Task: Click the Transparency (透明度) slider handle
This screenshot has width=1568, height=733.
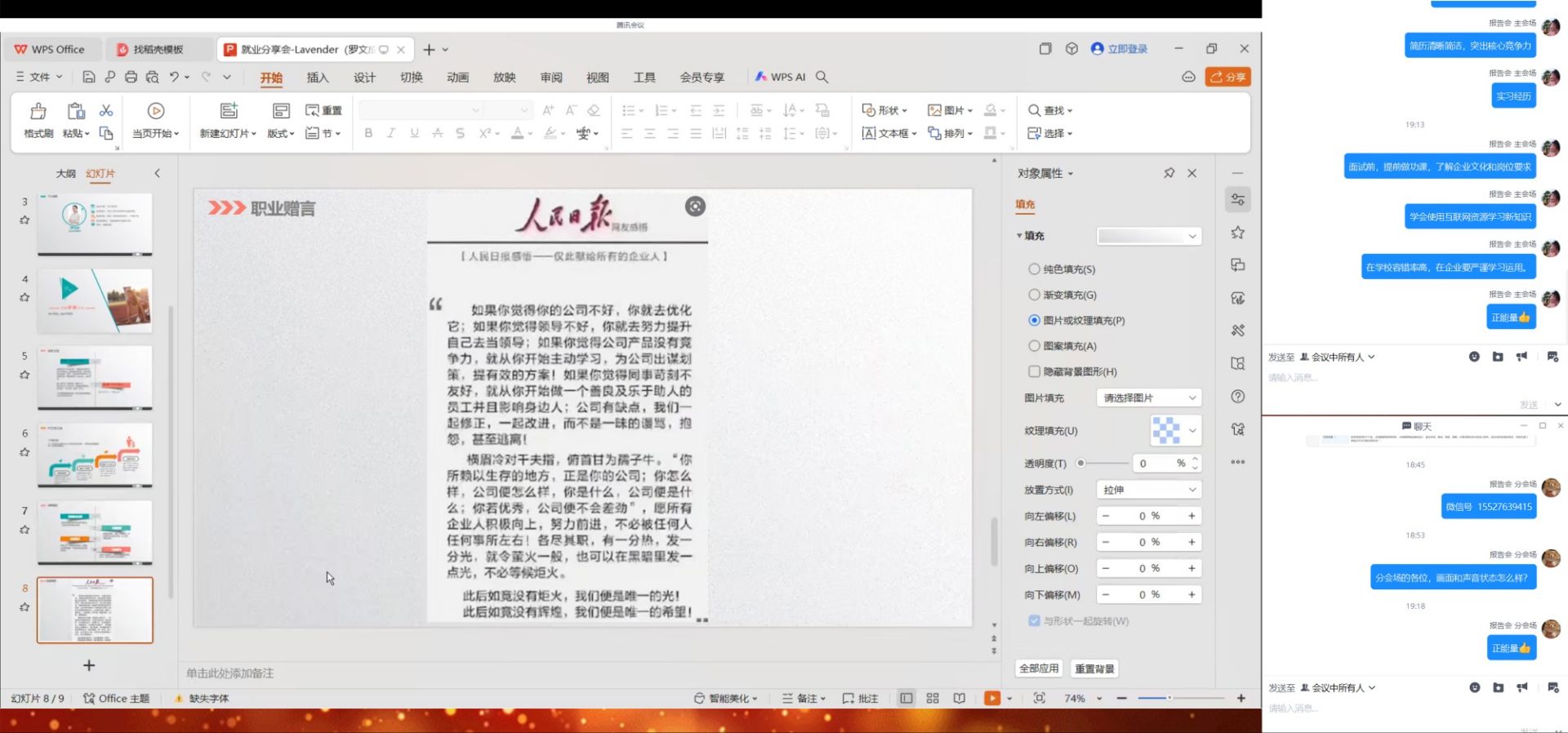Action: point(1080,463)
